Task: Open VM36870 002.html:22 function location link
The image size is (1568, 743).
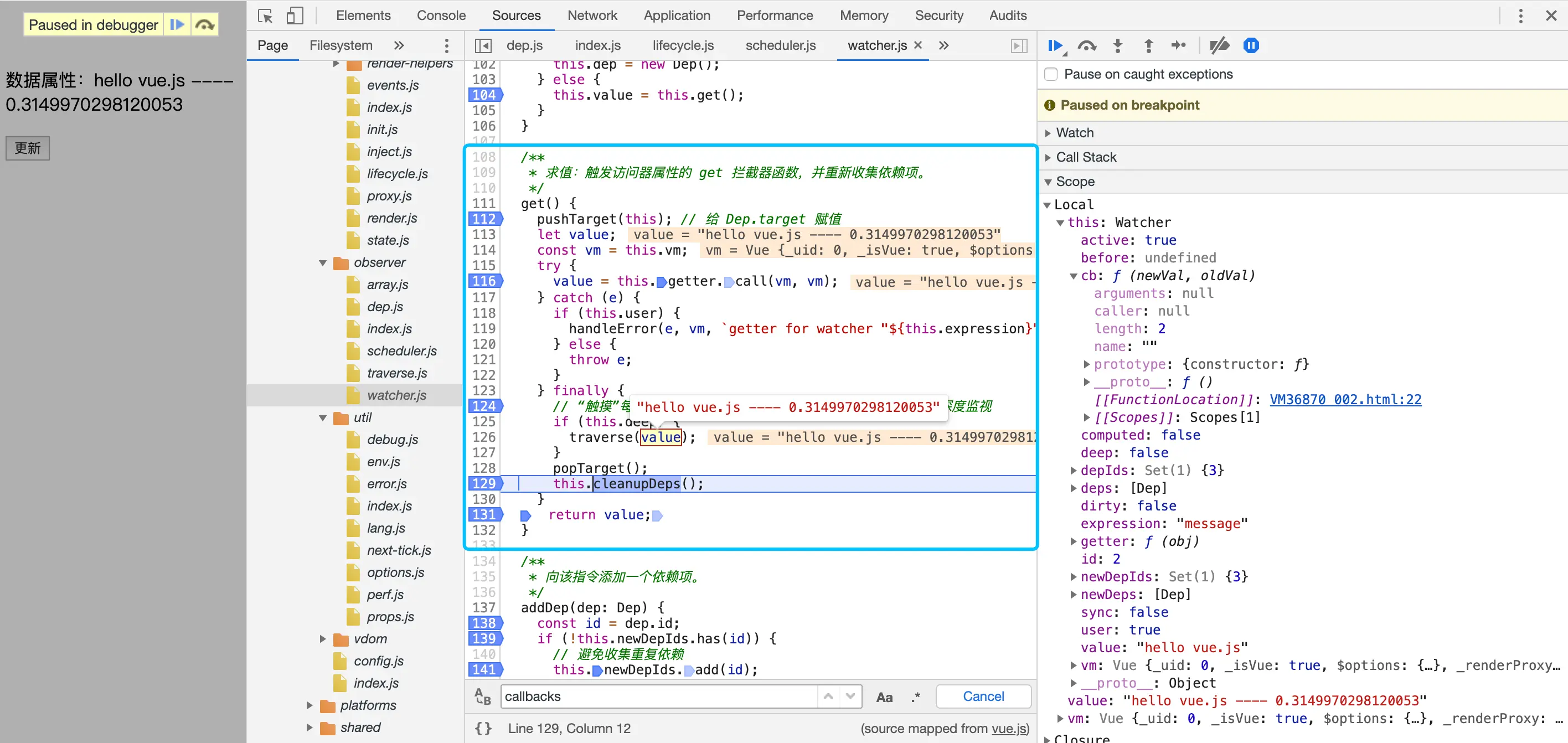Action: (1345, 399)
